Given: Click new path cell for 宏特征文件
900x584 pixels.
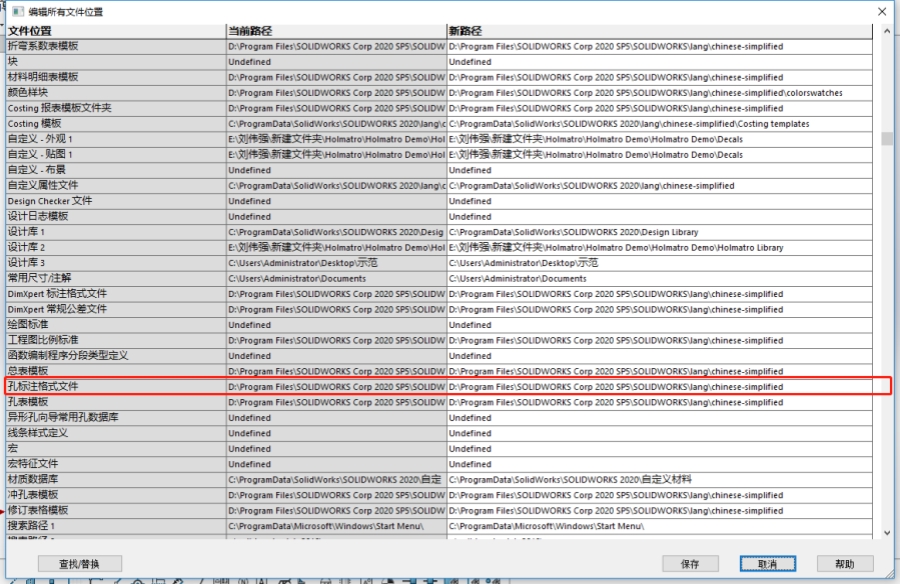Looking at the screenshot, I should point(660,464).
